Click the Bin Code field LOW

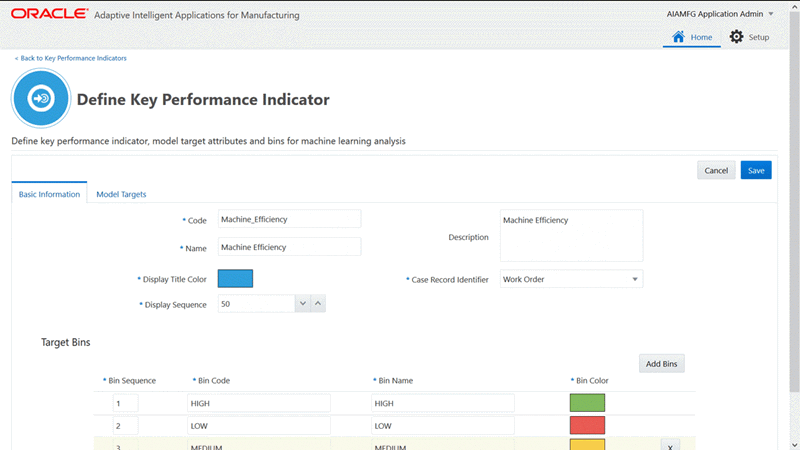click(x=259, y=426)
